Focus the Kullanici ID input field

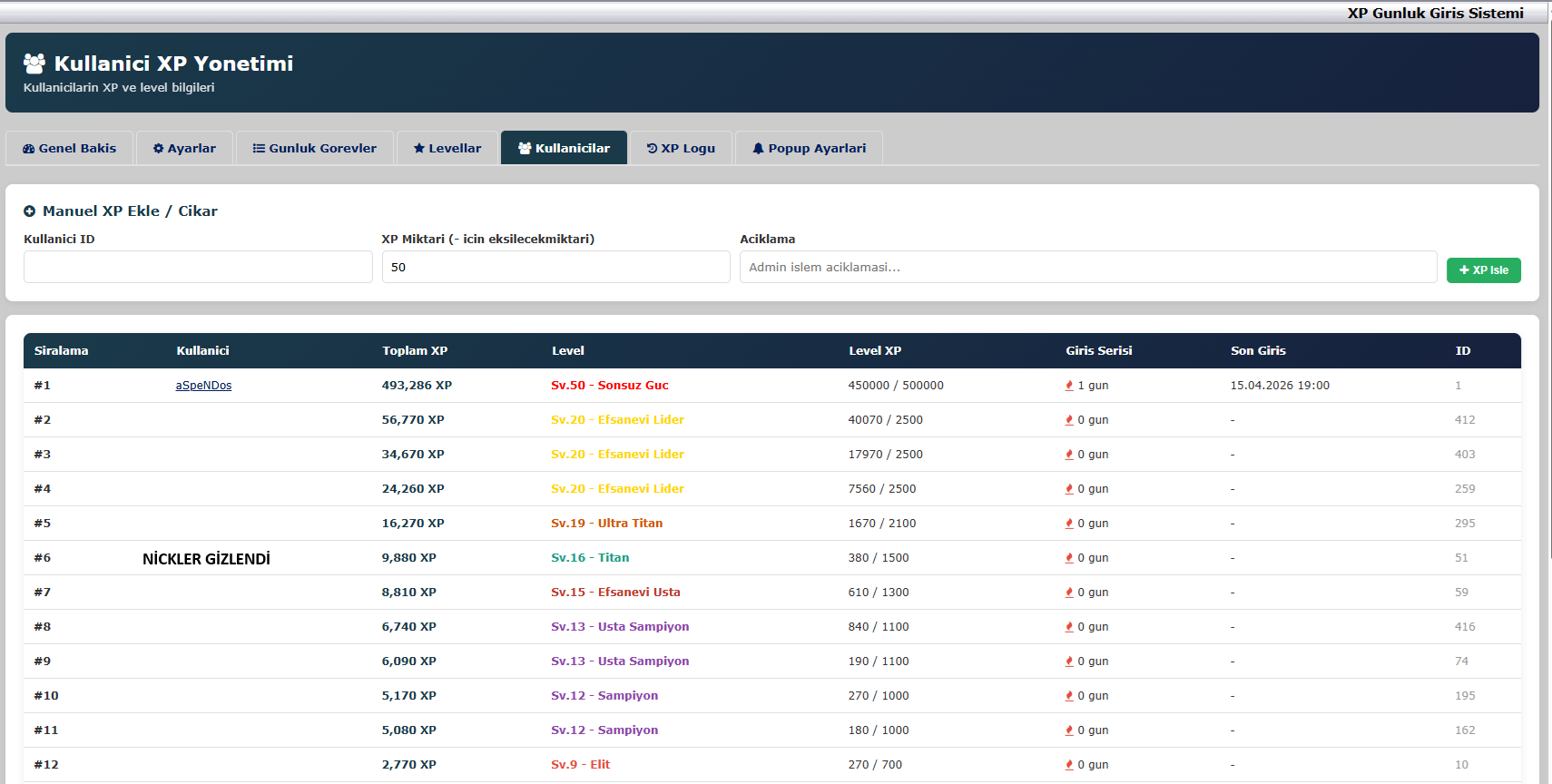coord(198,267)
